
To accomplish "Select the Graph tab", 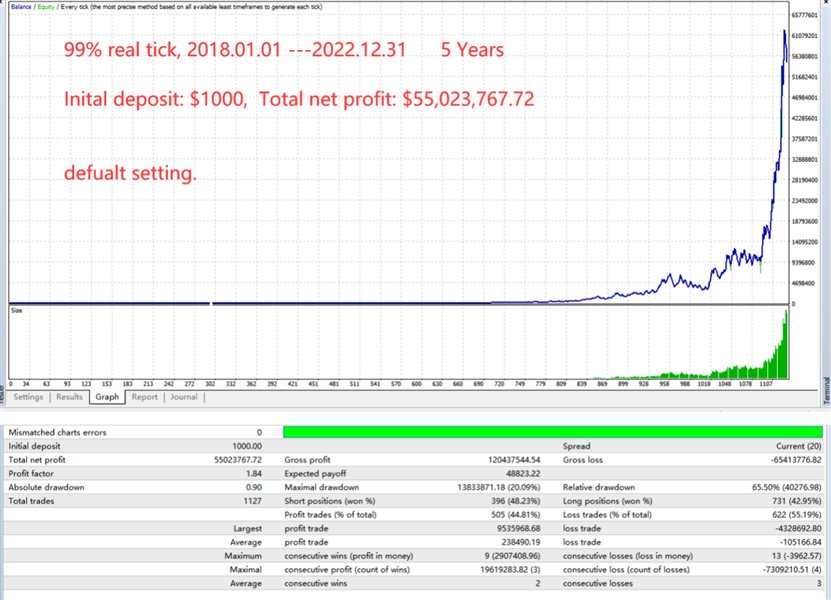I will pos(107,397).
